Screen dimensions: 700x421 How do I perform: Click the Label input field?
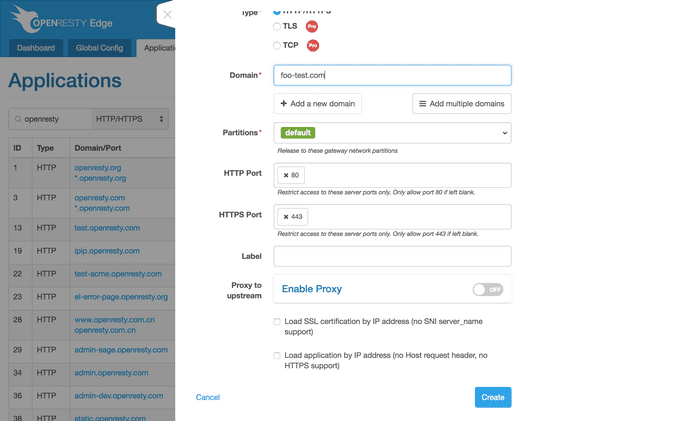click(392, 256)
